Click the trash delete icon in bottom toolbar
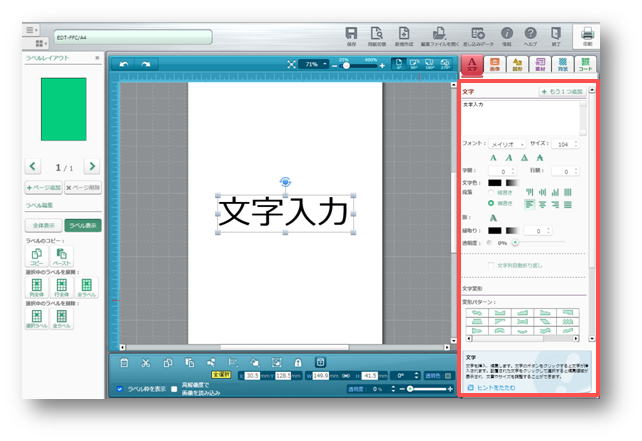Screen dimensions: 642x441 (124, 363)
